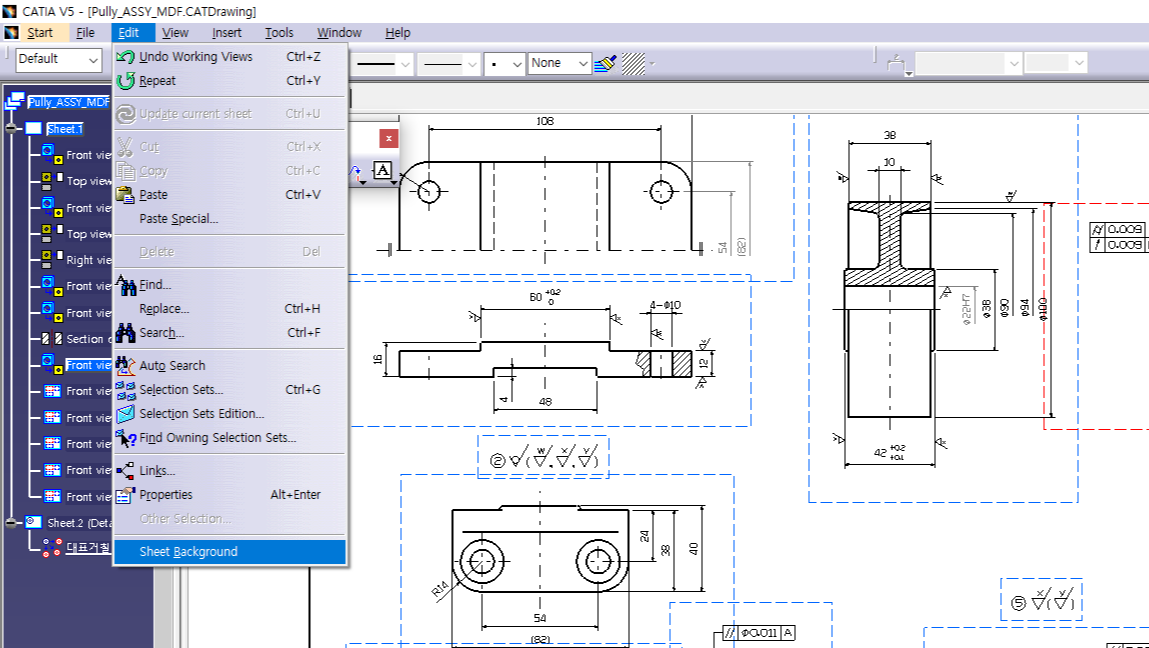Click the 108 dimension value in drawing
Viewport: 1149px width, 648px height.
[x=545, y=121]
